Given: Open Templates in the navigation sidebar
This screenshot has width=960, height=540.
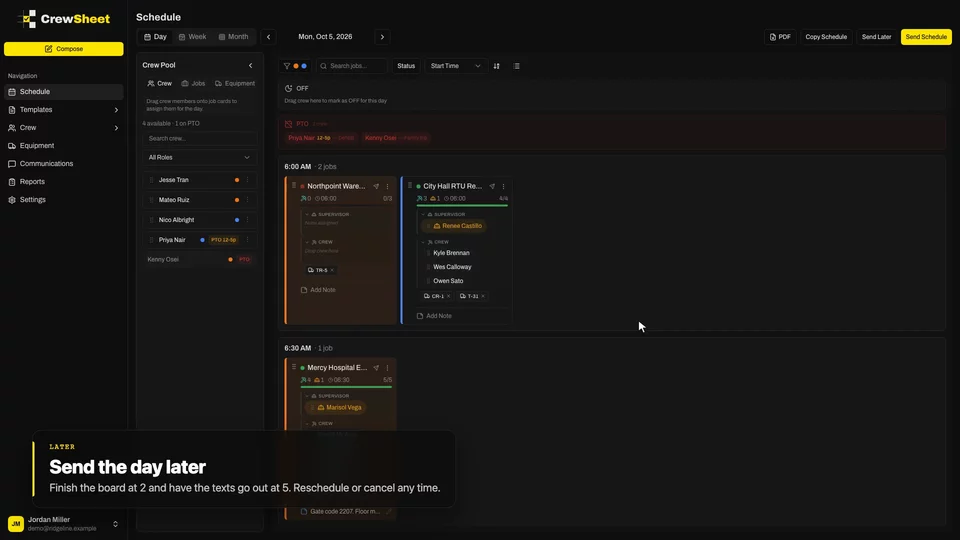Looking at the screenshot, I should tap(64, 110).
